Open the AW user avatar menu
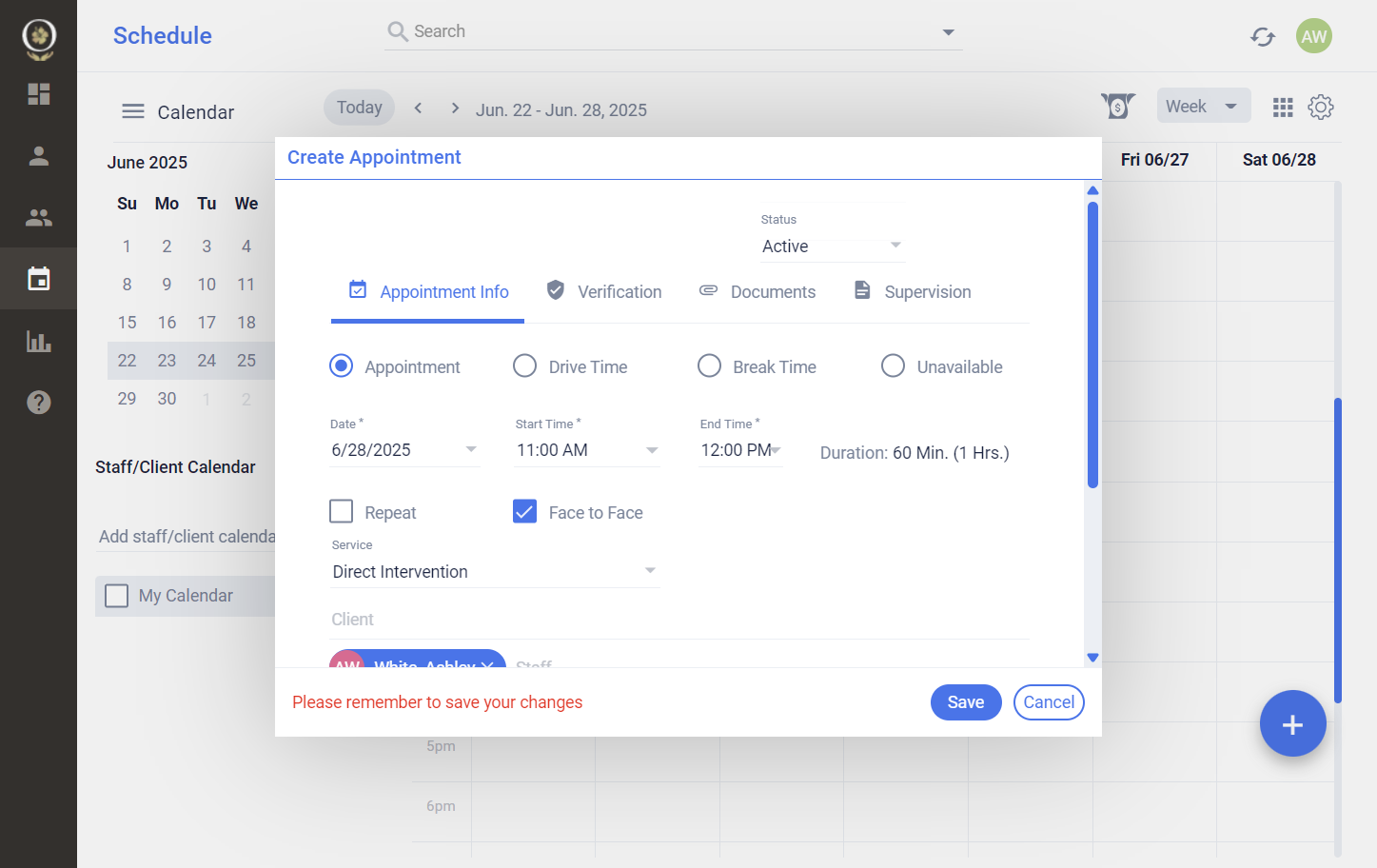The width and height of the screenshot is (1377, 868). (x=1314, y=36)
